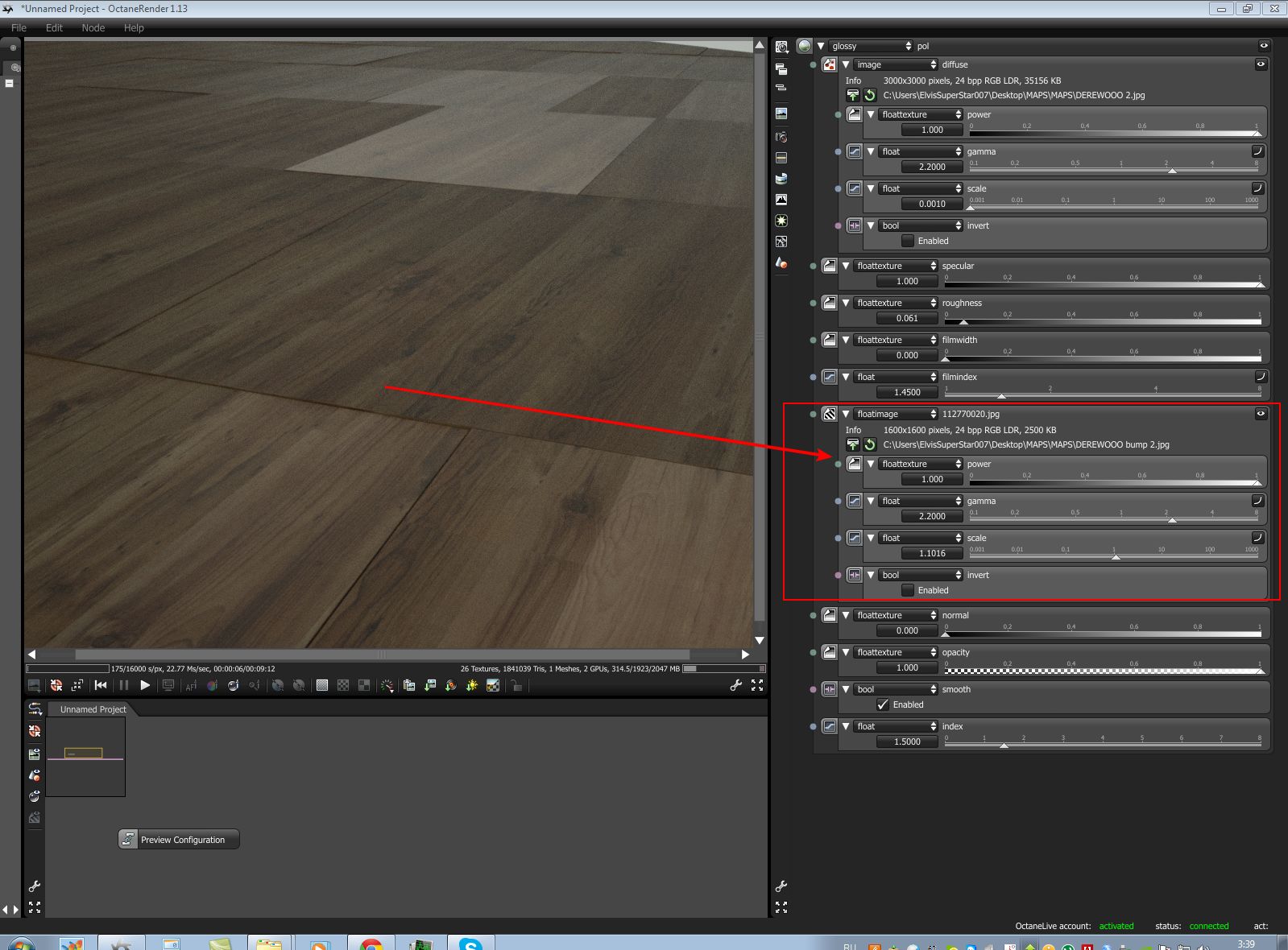Restart the render with the rewind button

tap(101, 685)
